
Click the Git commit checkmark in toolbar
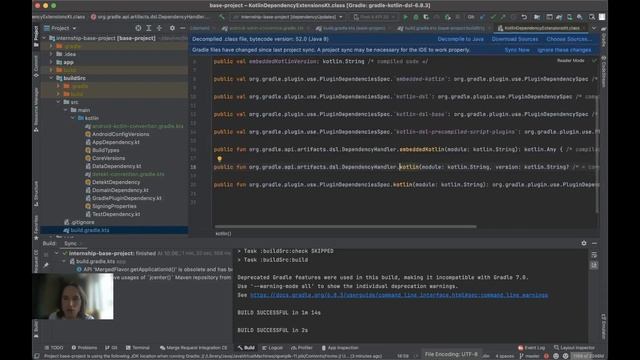click(493, 17)
